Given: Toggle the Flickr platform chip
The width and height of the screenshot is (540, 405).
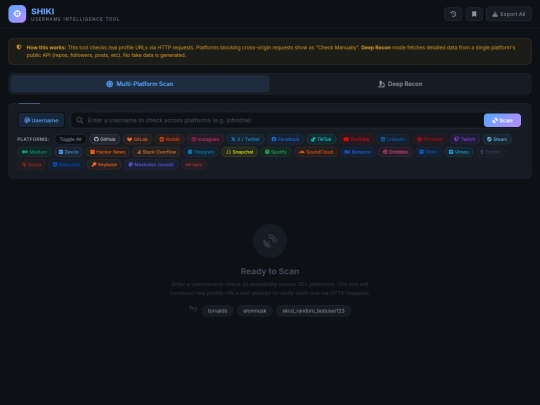Looking at the screenshot, I should pyautogui.click(x=428, y=152).
